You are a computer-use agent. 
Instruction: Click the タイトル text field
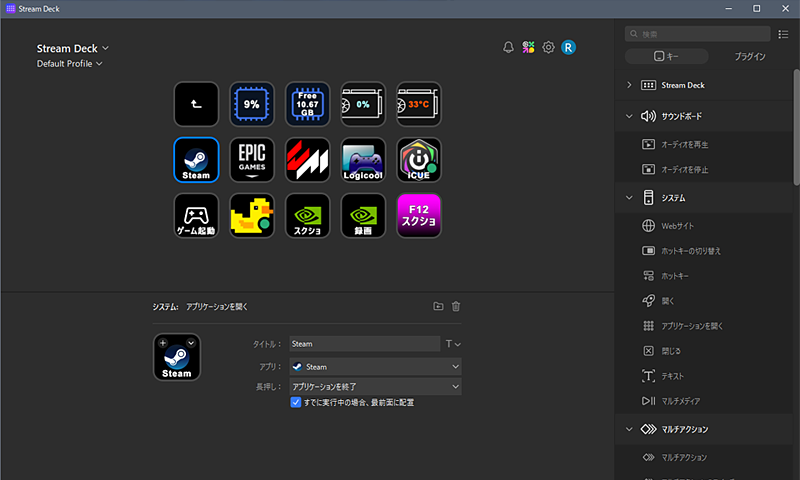(364, 344)
